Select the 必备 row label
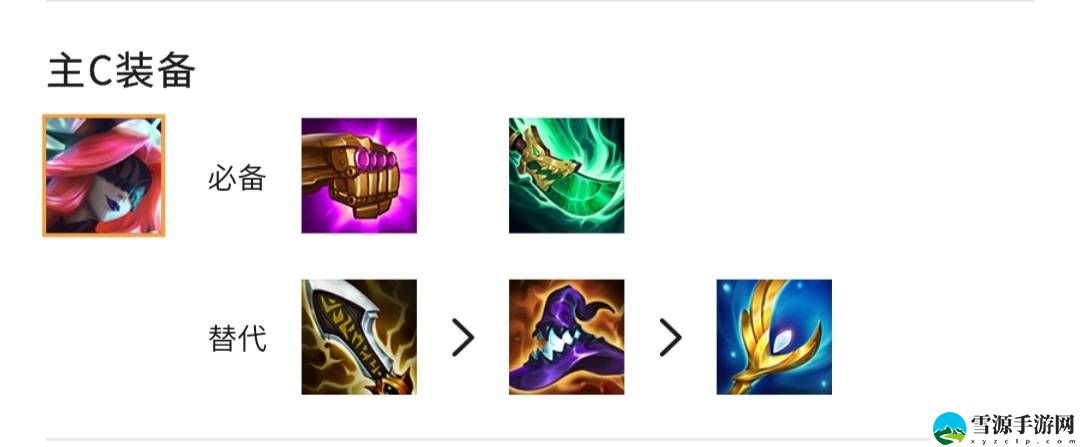 (x=237, y=179)
